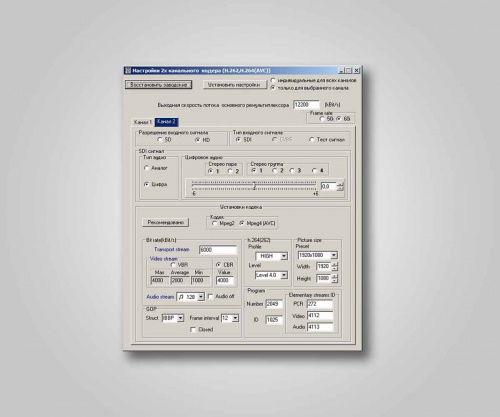Screen dimensions: 500x417
Task: Maximize the encoder settings window
Action: pos(349,70)
